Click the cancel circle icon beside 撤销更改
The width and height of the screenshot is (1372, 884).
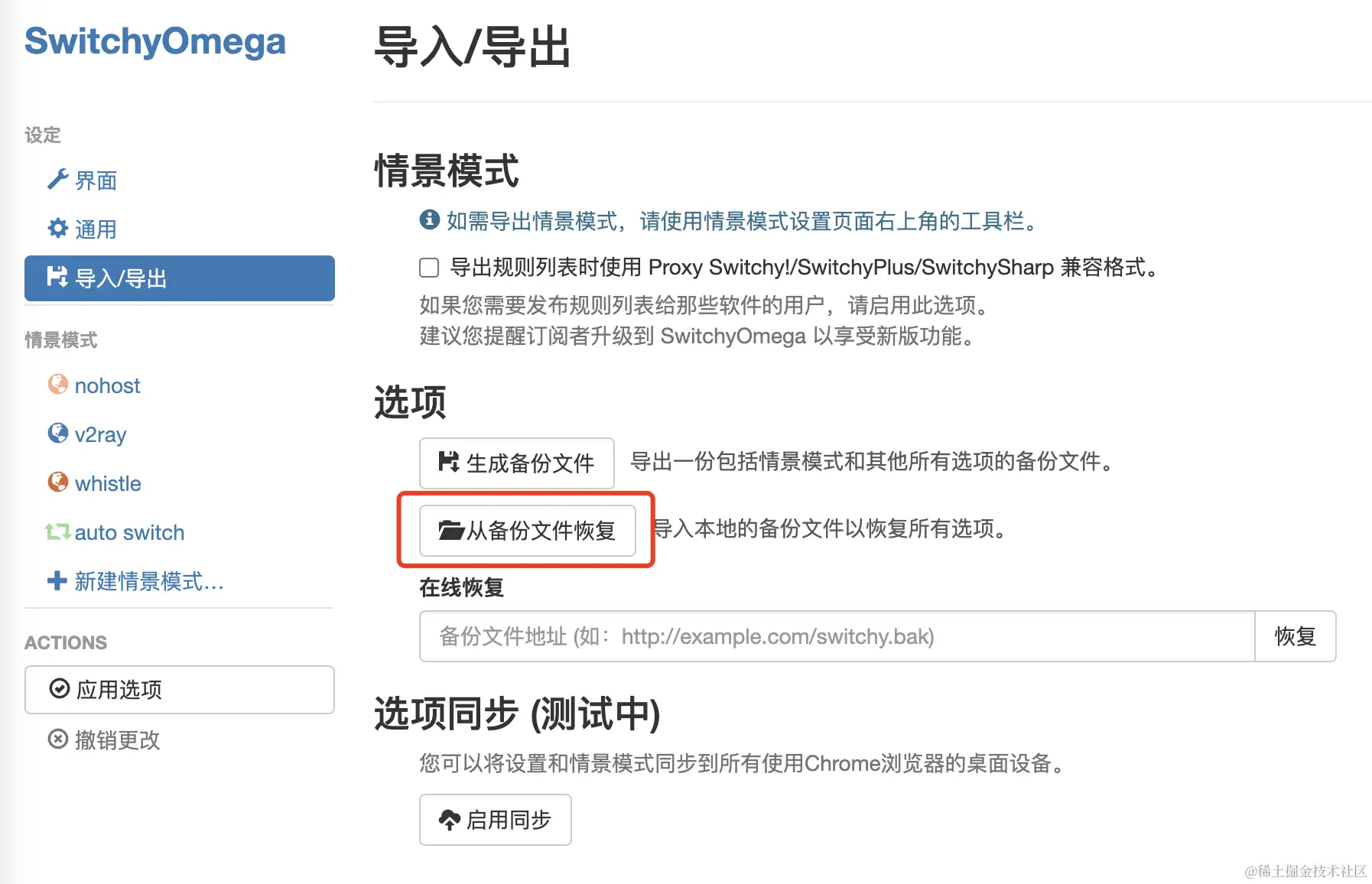click(58, 739)
